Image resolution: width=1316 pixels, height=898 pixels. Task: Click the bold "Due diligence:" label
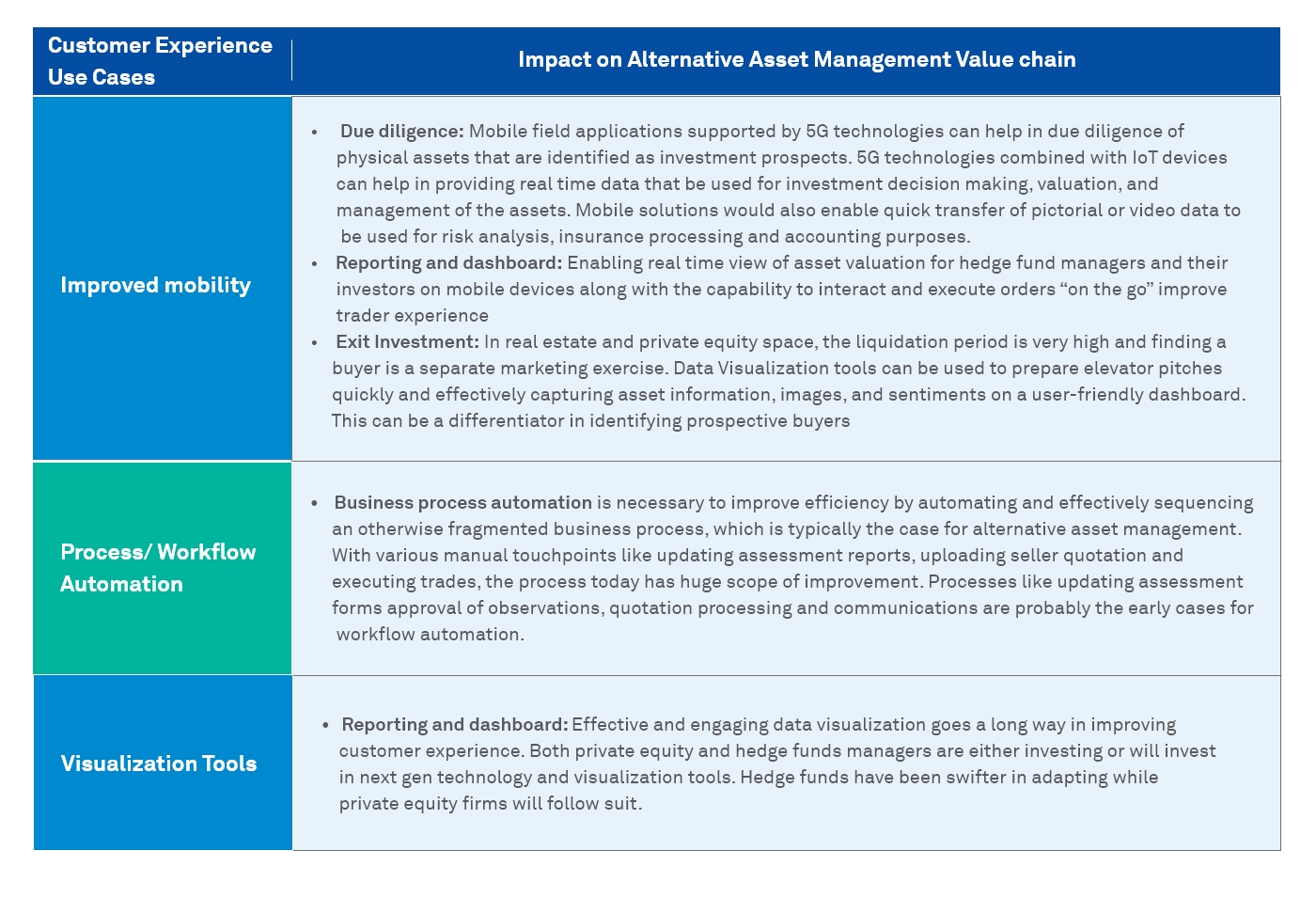click(401, 132)
